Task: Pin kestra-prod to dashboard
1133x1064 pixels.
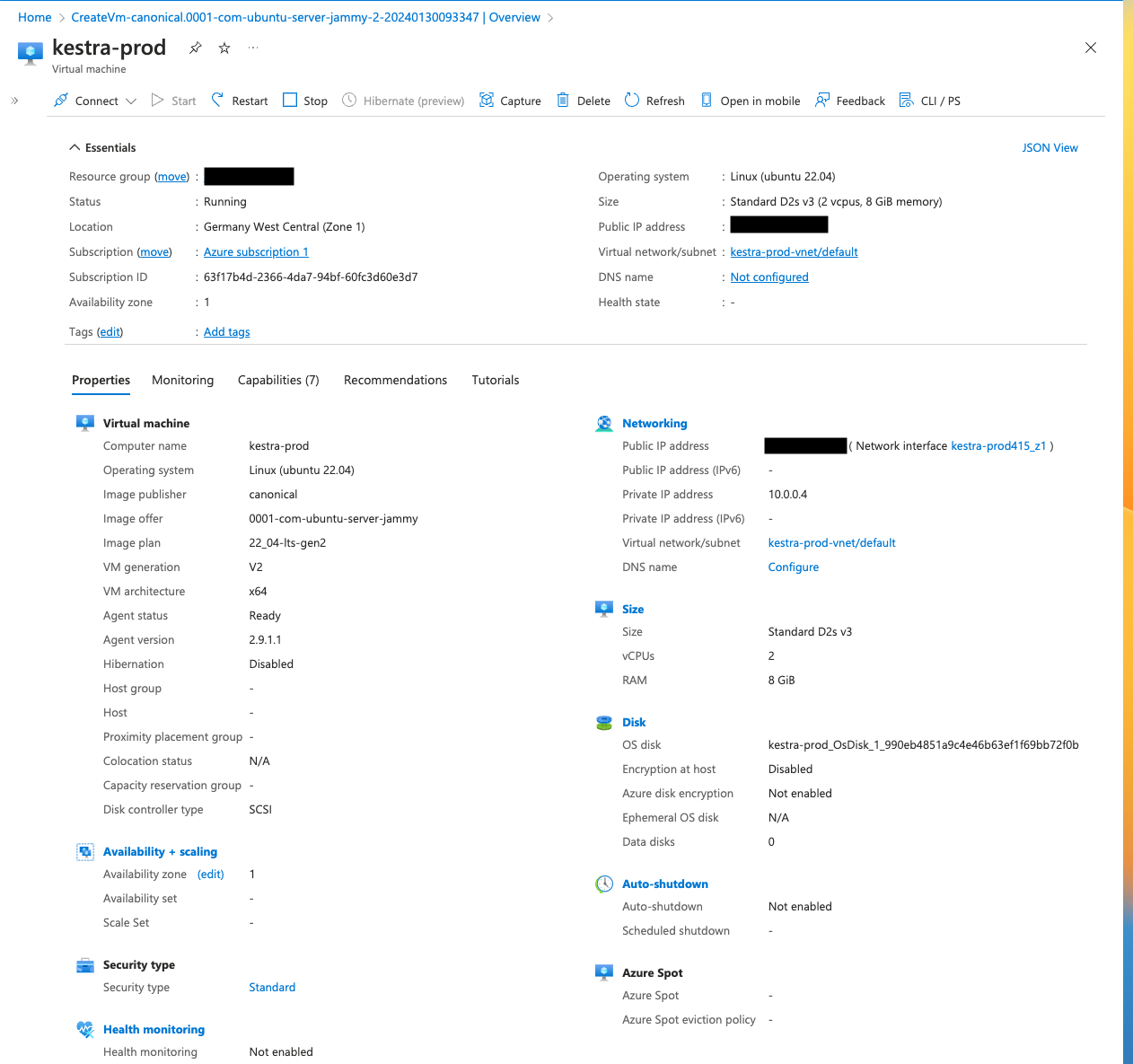Action: tap(195, 48)
